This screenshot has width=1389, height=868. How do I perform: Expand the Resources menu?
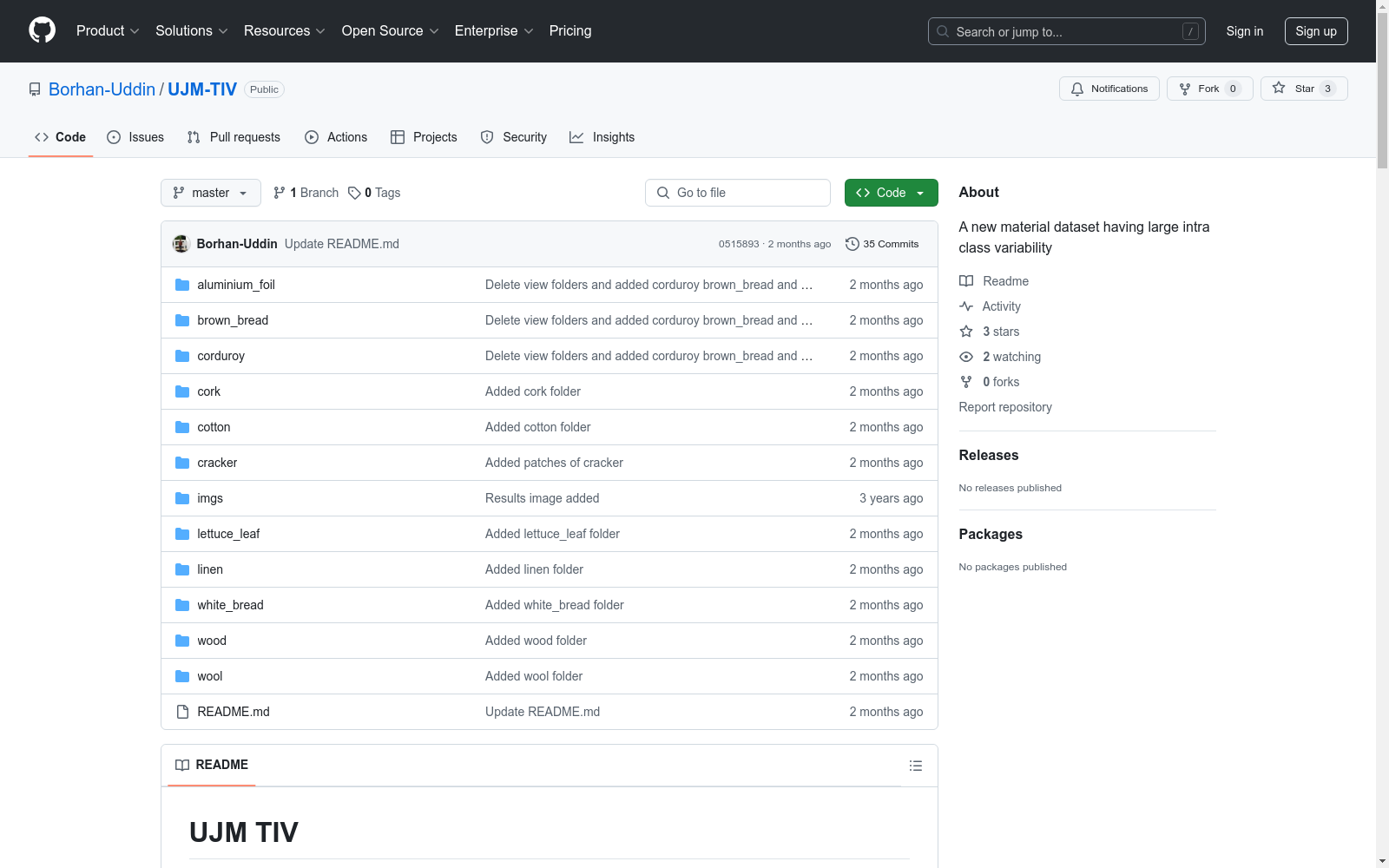285,30
